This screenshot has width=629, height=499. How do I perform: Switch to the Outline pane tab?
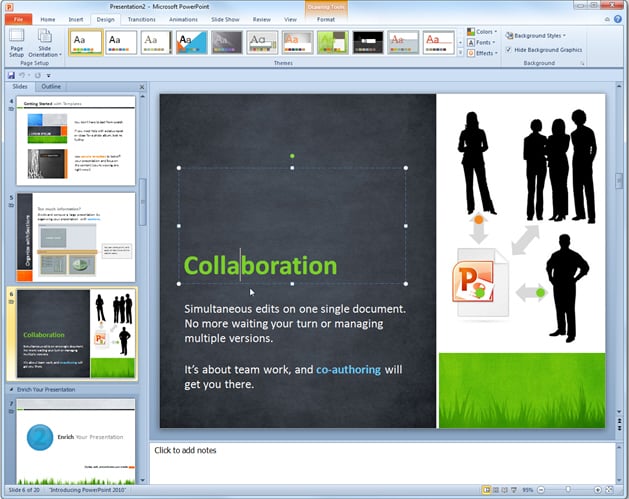(x=51, y=87)
